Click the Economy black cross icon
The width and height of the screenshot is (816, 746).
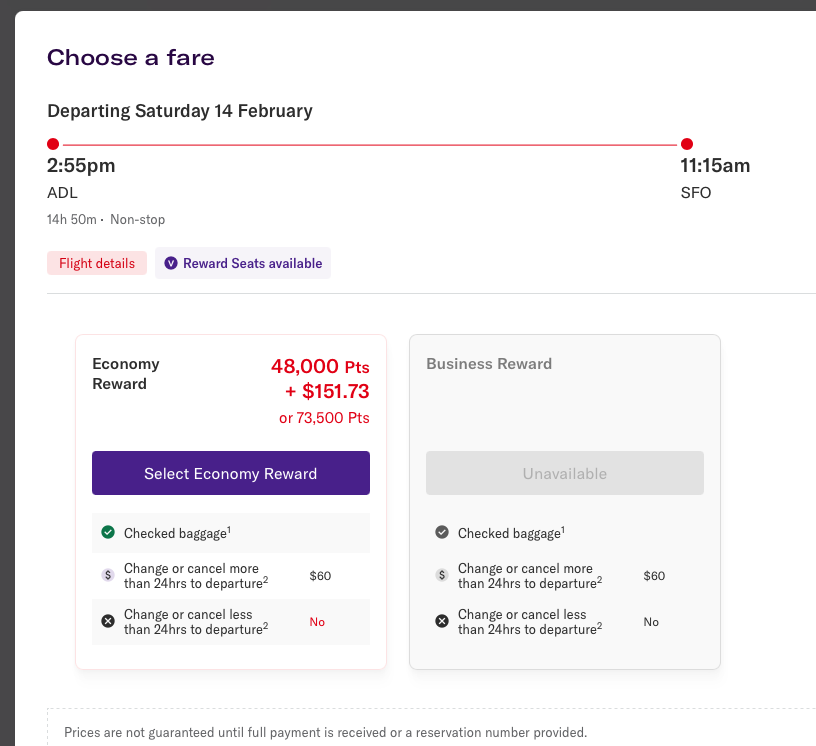108,621
